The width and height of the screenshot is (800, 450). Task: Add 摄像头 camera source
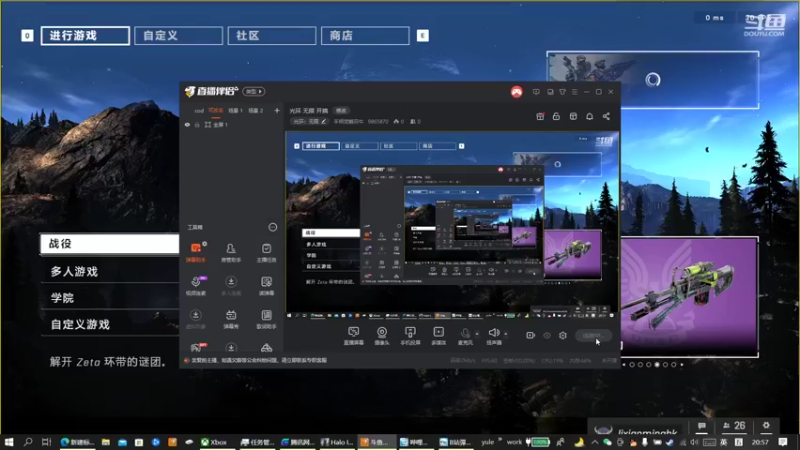382,336
